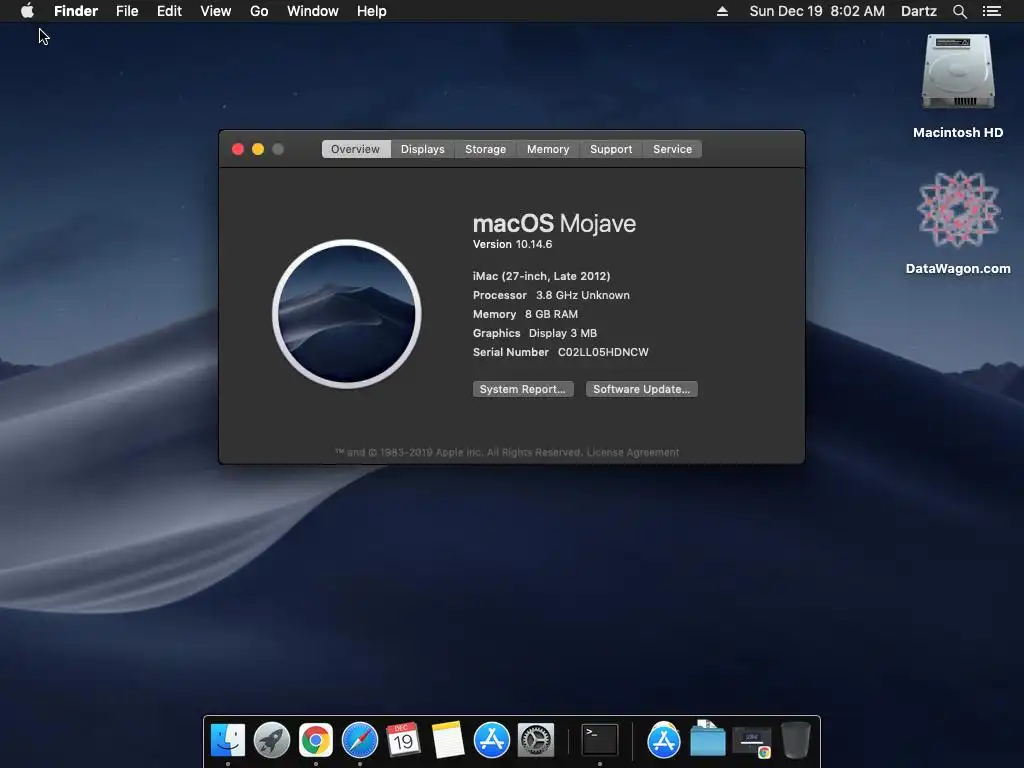Click the date and time clock
Screen dimensions: 1024x768
point(817,11)
